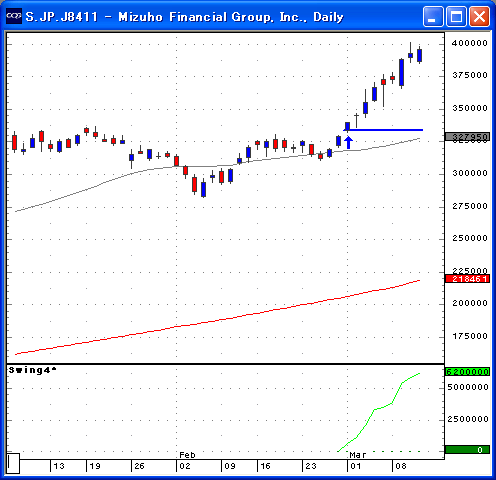Image resolution: width=496 pixels, height=480 pixels.
Task: Click the green Swing4 indicator curve
Action: click(374, 410)
